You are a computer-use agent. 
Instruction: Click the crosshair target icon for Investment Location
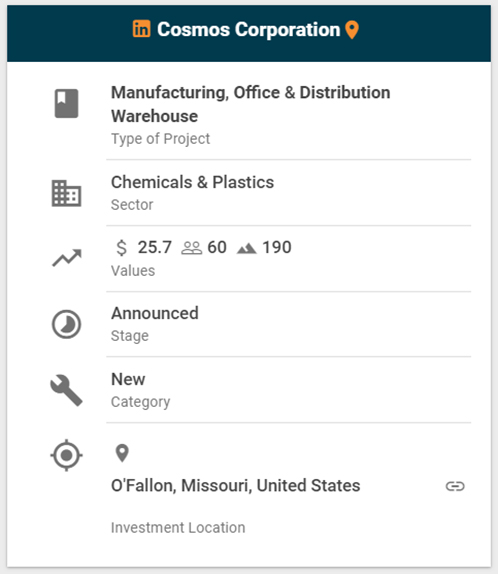[66, 455]
